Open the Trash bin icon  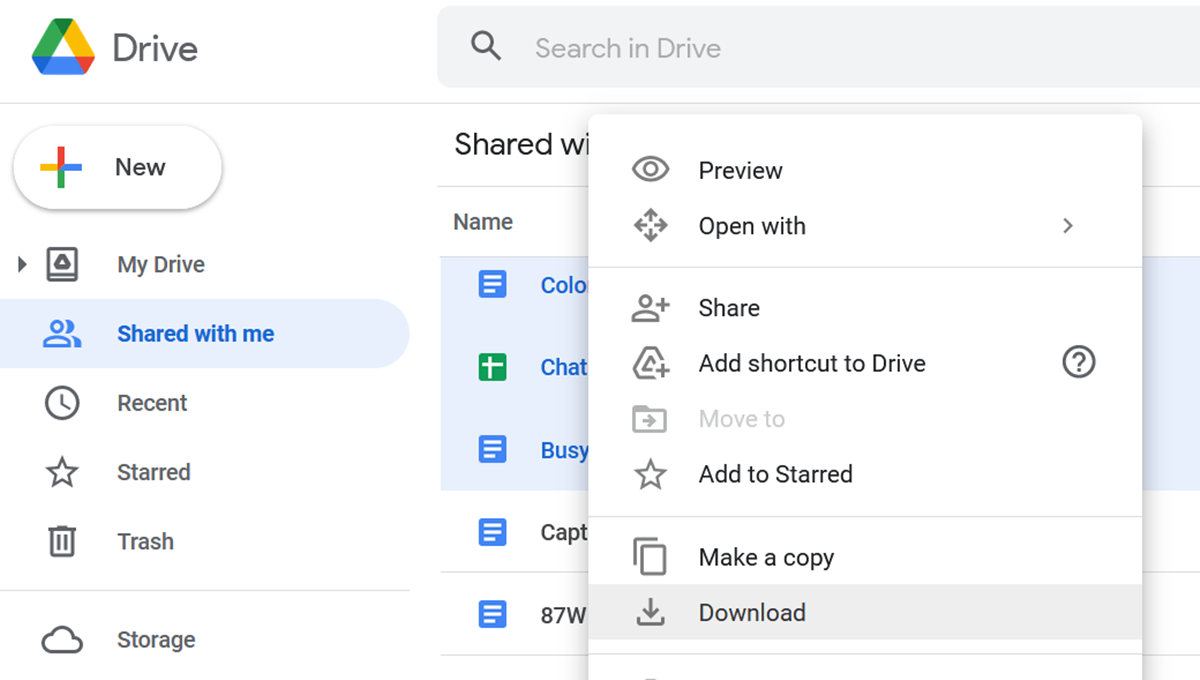coord(62,541)
